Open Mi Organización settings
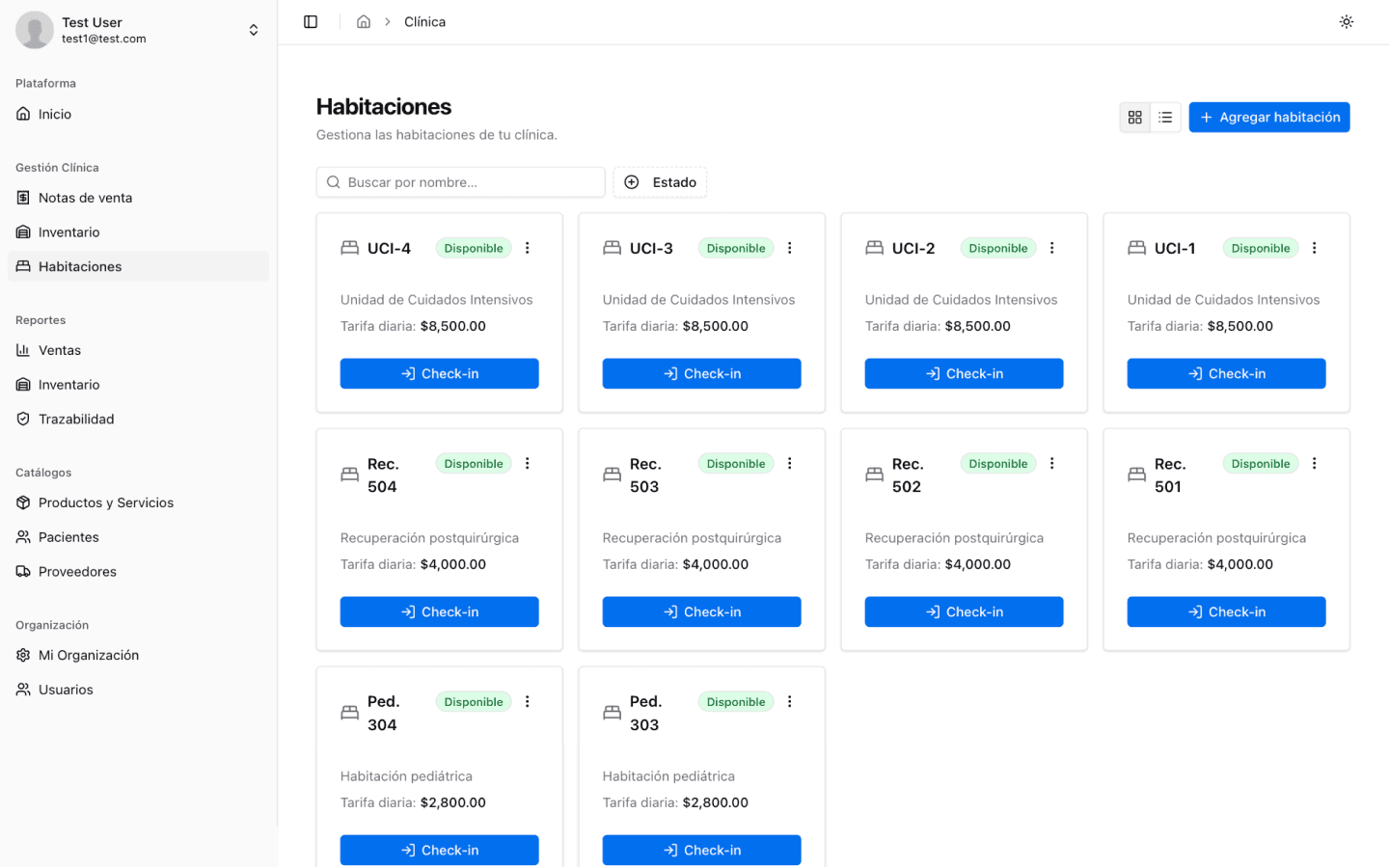Screen dimensions: 1389x868 click(x=89, y=655)
